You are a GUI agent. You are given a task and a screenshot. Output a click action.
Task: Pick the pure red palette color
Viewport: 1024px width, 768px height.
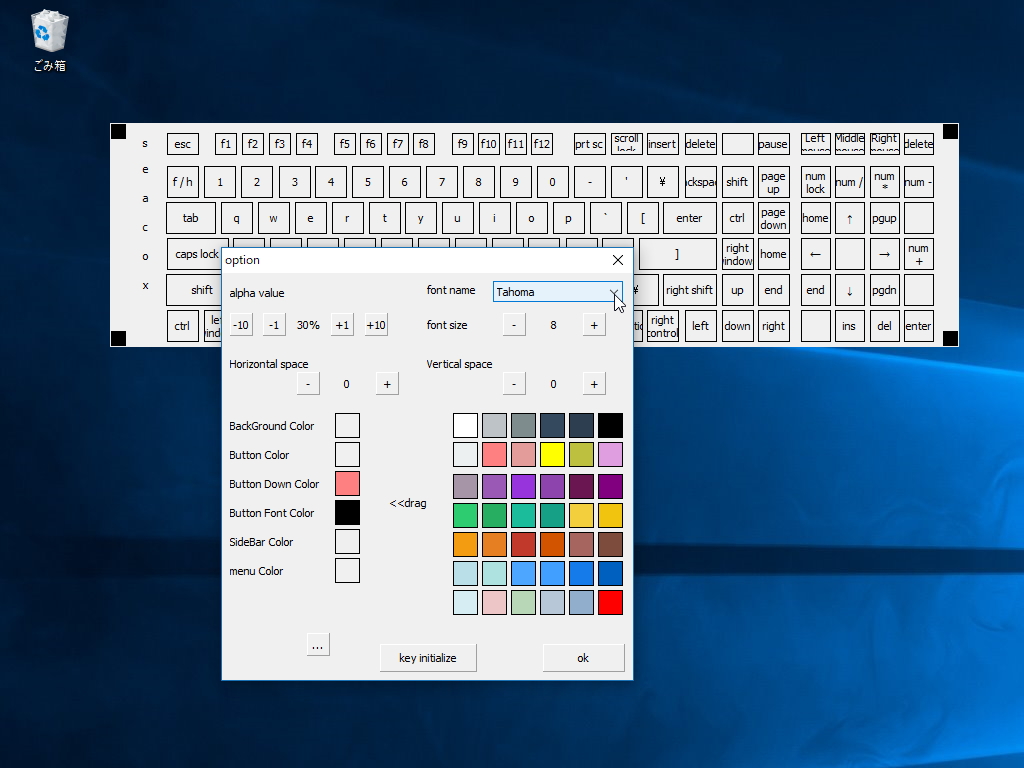coord(611,602)
